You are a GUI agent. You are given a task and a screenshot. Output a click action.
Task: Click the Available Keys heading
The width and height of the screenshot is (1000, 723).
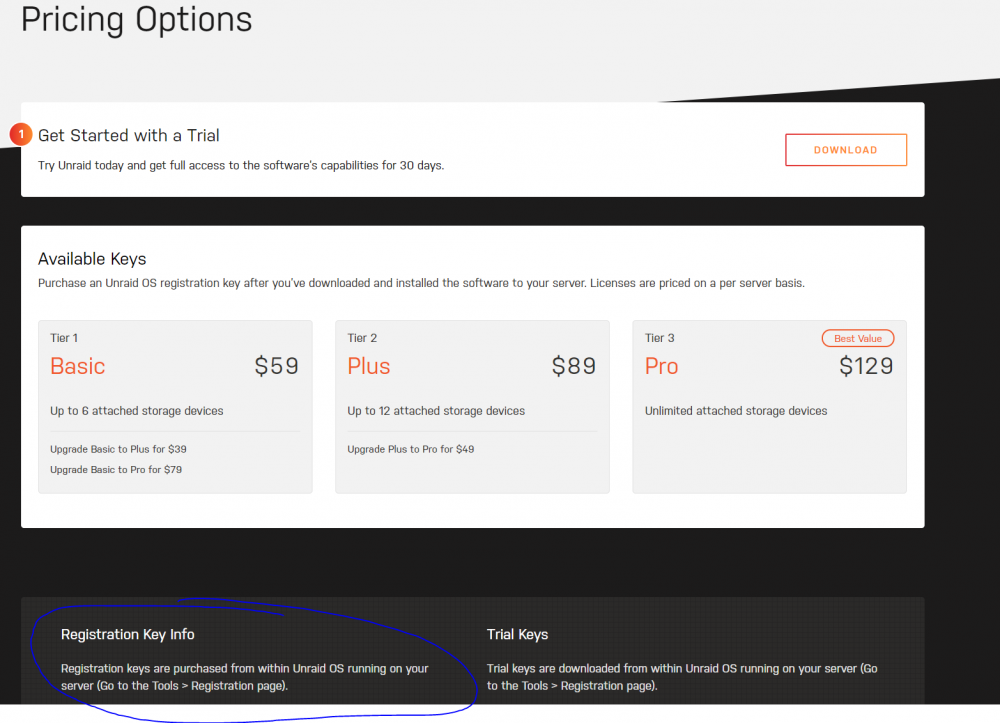click(x=92, y=259)
